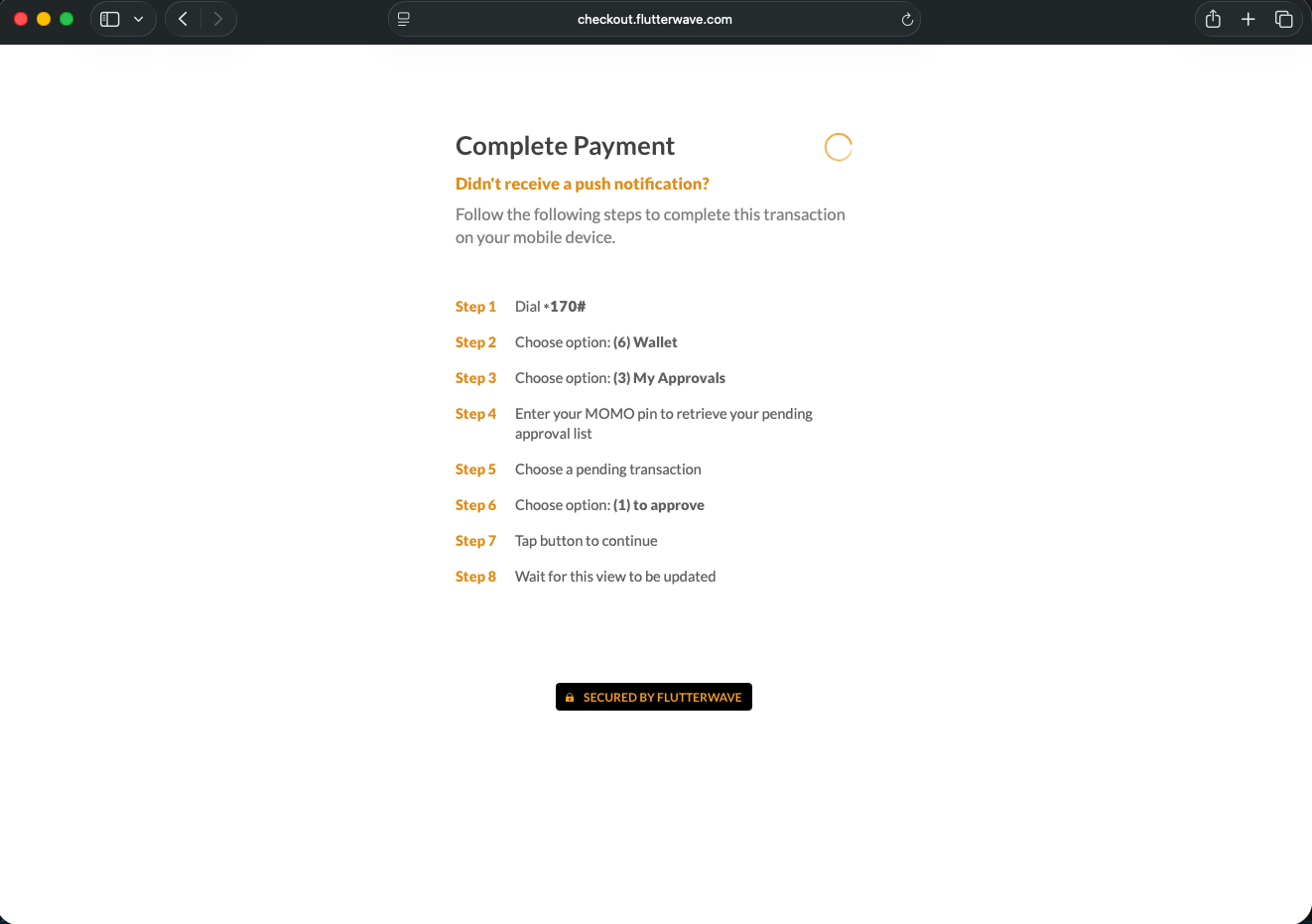Click 'Choose option: (3) My Approvals' text
Image resolution: width=1312 pixels, height=924 pixels.
[x=620, y=378]
